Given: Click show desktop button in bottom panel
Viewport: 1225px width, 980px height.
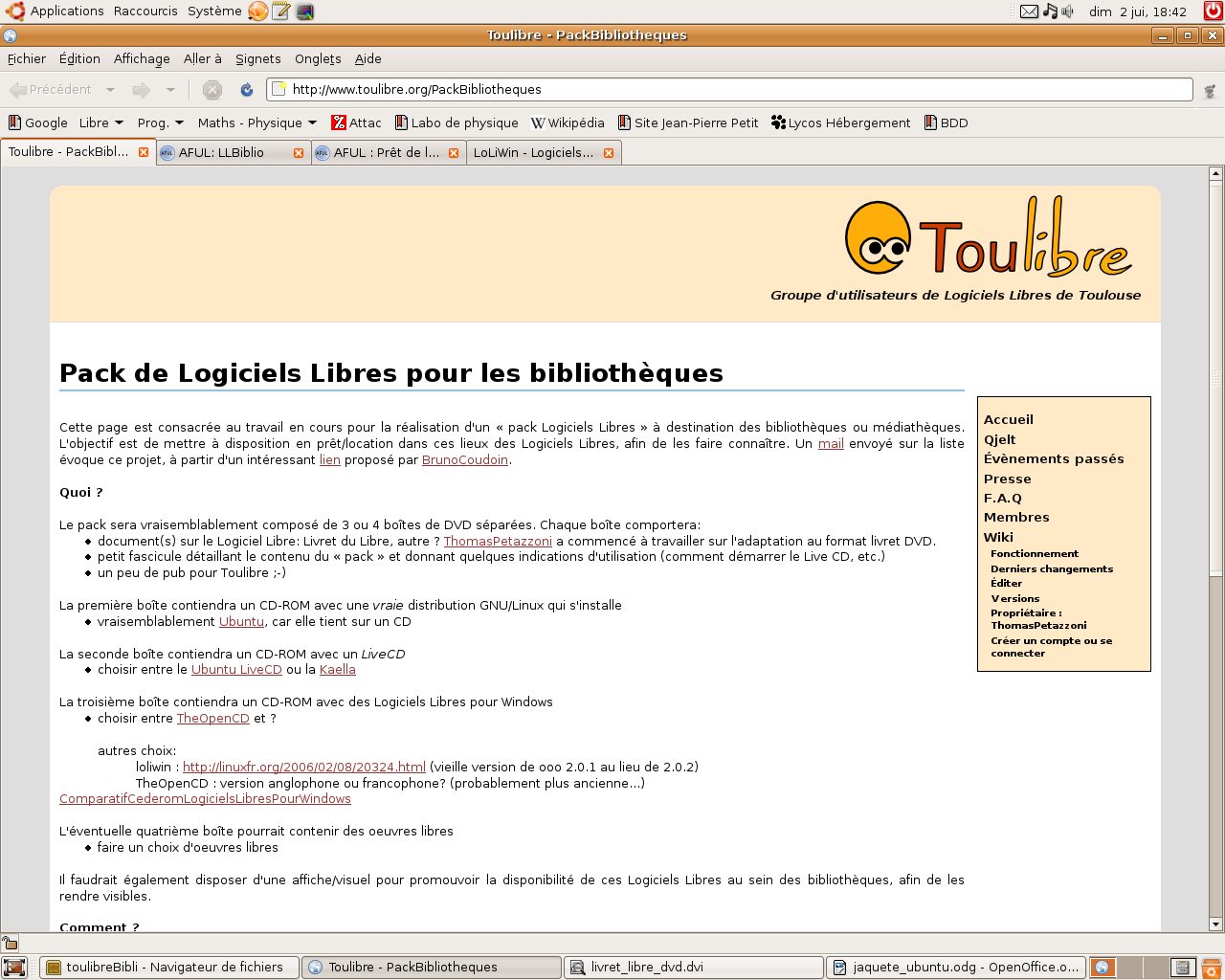Looking at the screenshot, I should (14, 968).
